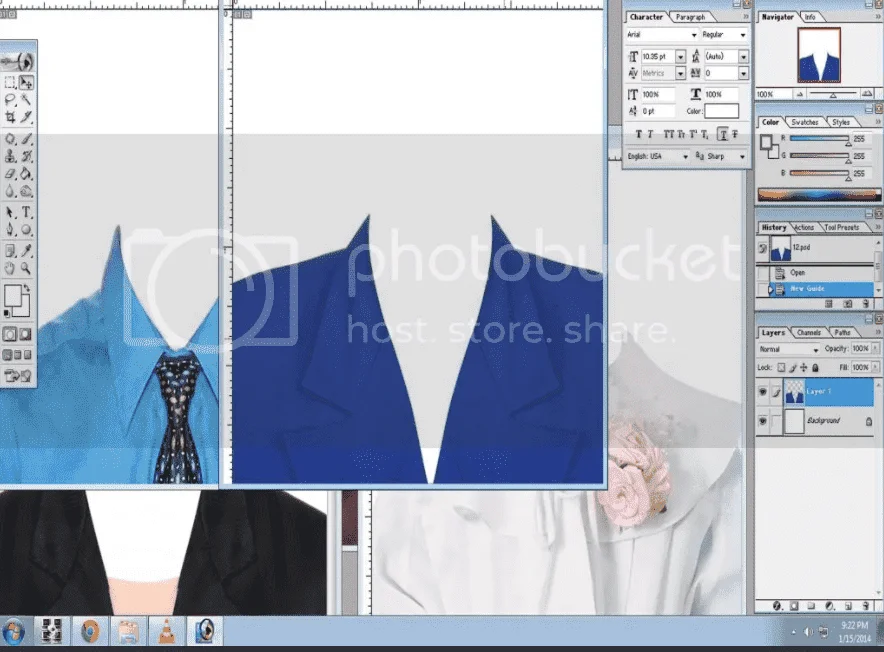The image size is (884, 652).
Task: Select the Path Selection arrow tool
Action: pyautogui.click(x=10, y=213)
